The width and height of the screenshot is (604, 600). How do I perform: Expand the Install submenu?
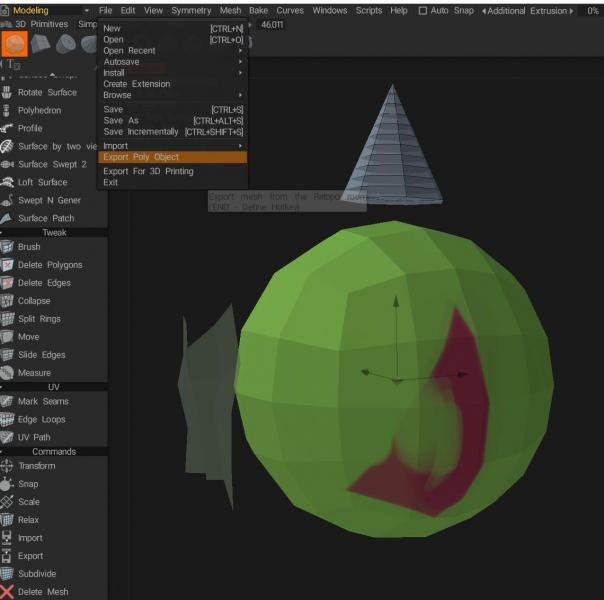tap(240, 73)
